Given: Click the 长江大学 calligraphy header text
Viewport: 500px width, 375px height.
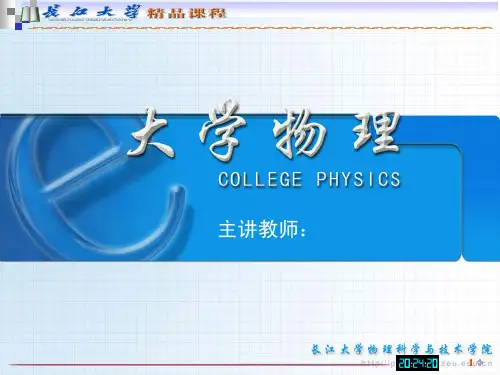Looking at the screenshot, I should (91, 13).
